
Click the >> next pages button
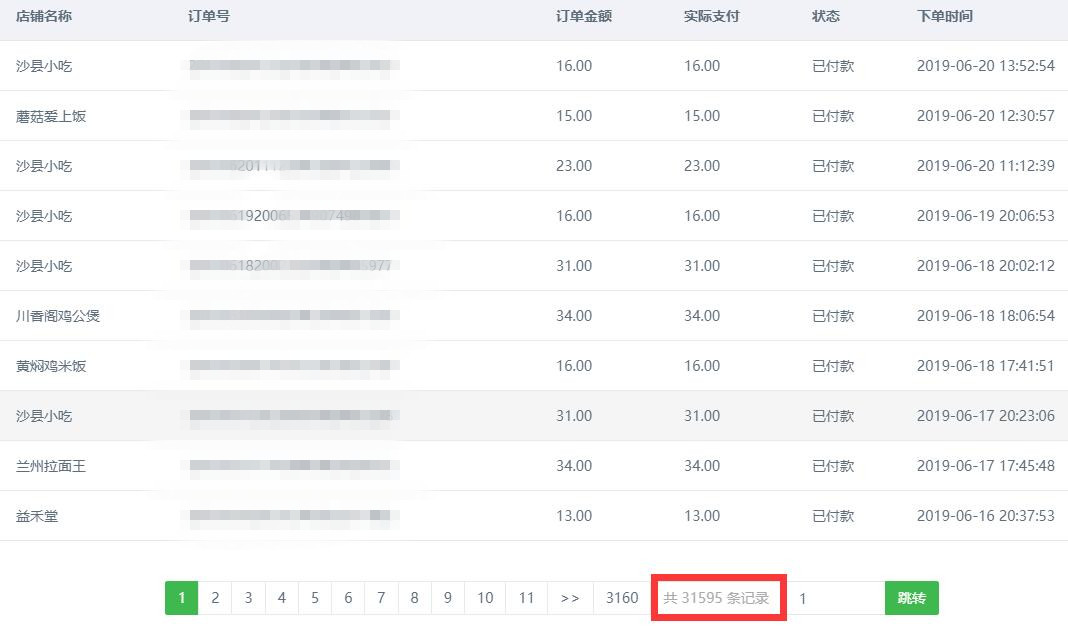tap(570, 598)
